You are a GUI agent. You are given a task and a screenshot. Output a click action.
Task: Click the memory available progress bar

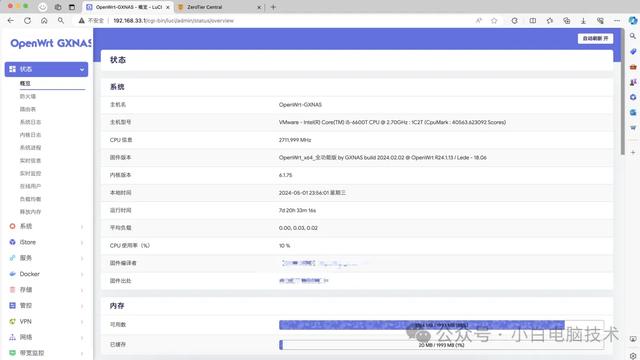point(441,325)
